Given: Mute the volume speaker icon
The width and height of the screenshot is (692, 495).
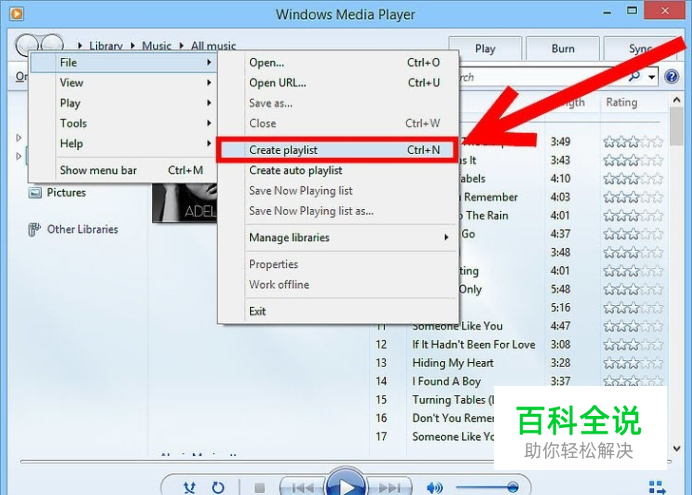Looking at the screenshot, I should [x=435, y=488].
